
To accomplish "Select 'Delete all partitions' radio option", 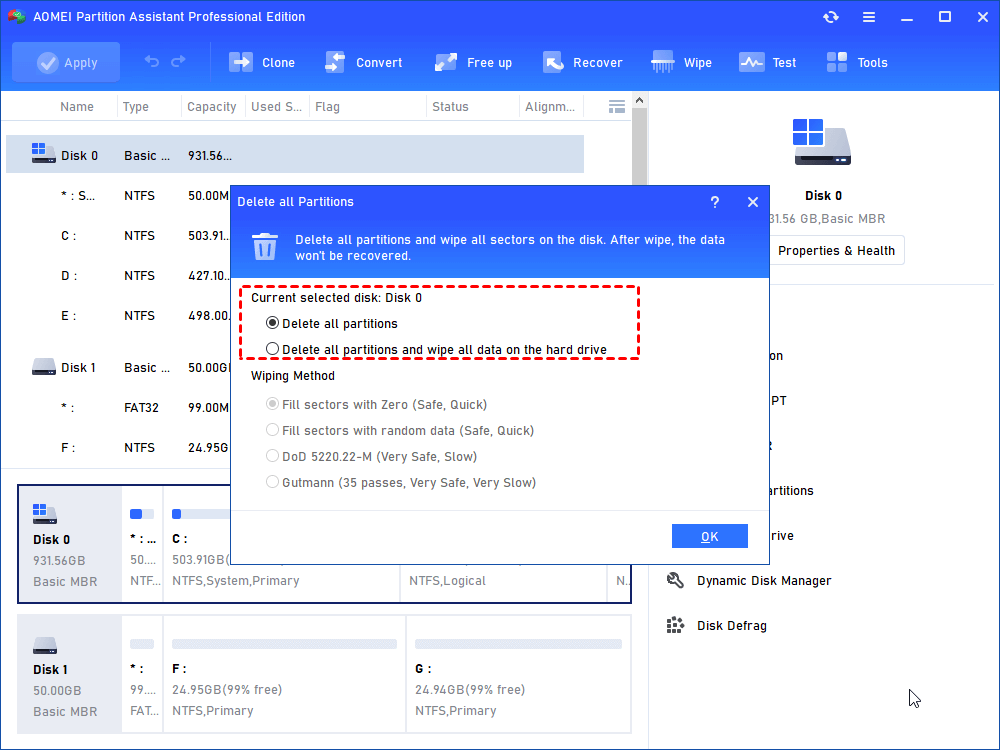I will [x=273, y=323].
